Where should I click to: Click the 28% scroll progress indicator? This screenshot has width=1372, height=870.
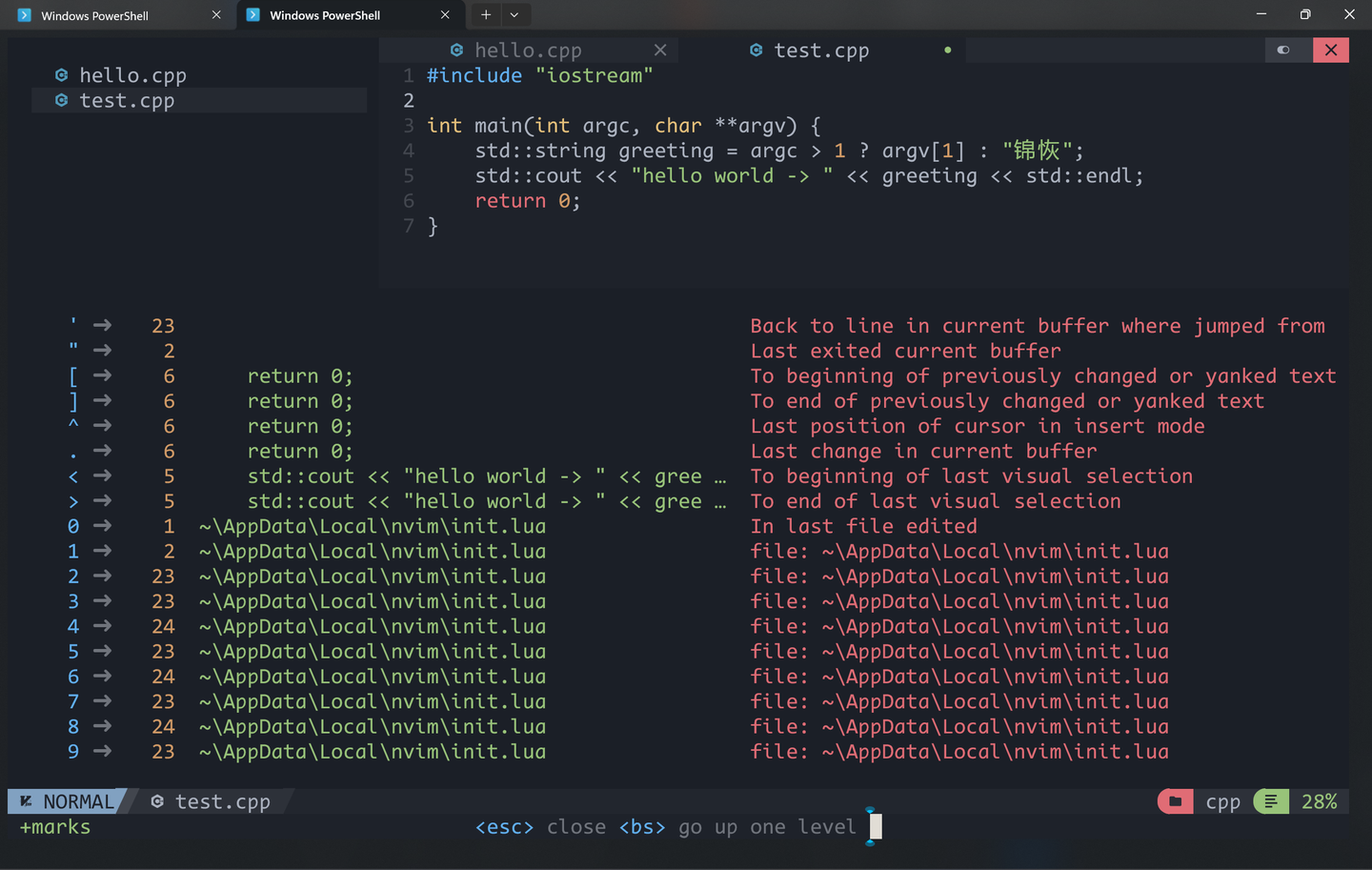(x=1320, y=801)
